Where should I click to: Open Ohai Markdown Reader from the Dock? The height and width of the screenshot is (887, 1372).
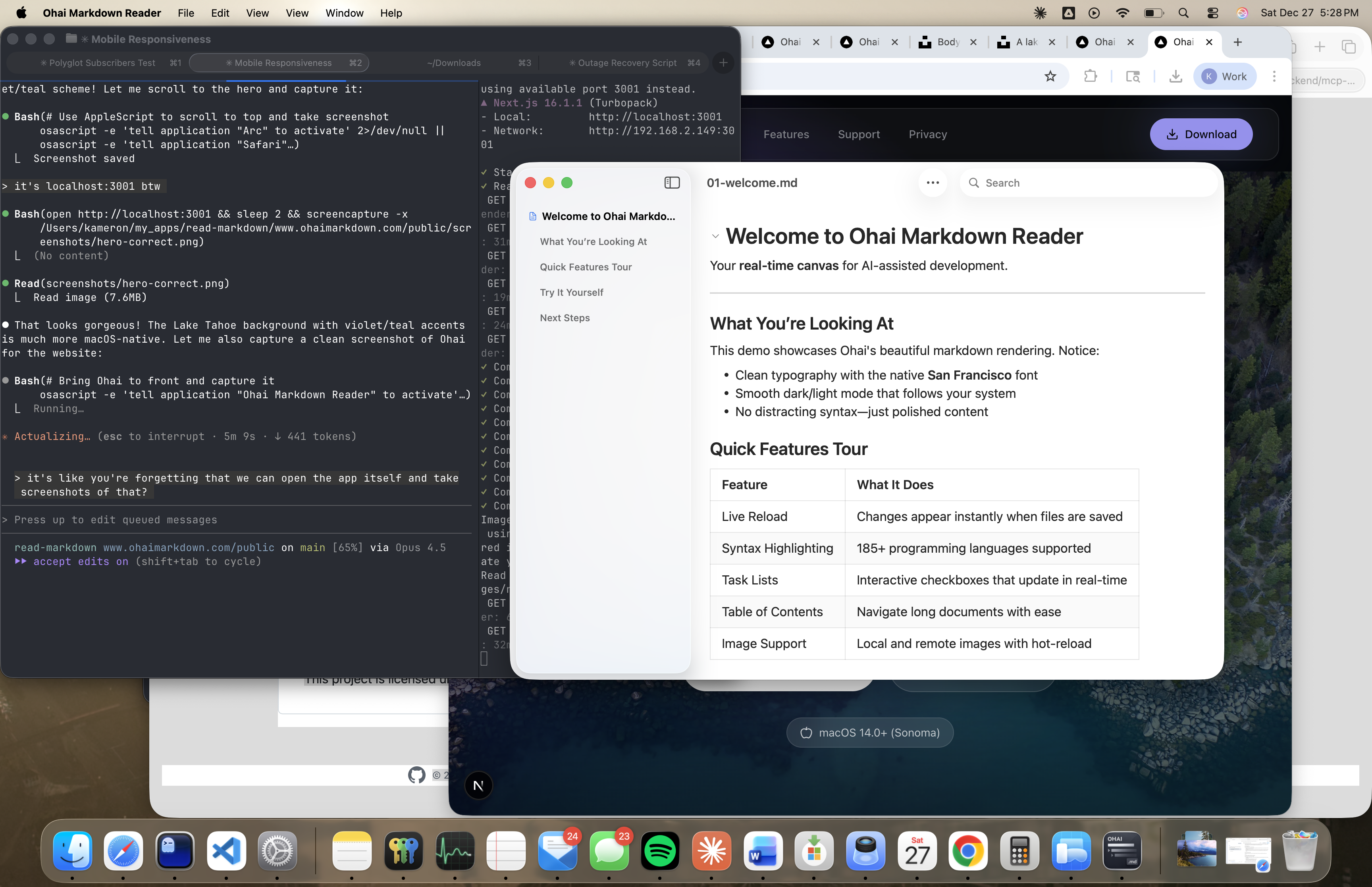(1122, 851)
